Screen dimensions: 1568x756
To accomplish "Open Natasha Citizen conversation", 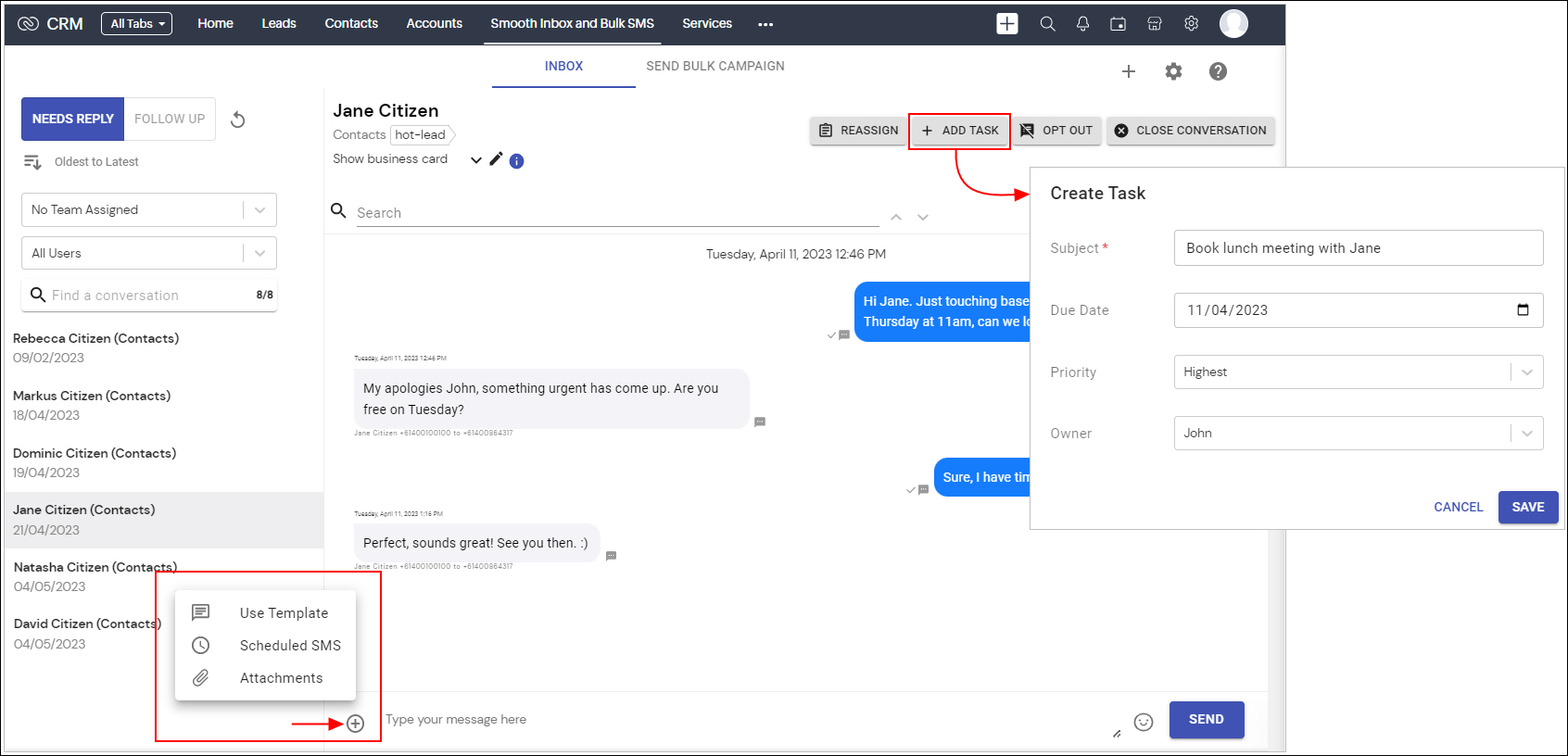I will coord(162,576).
